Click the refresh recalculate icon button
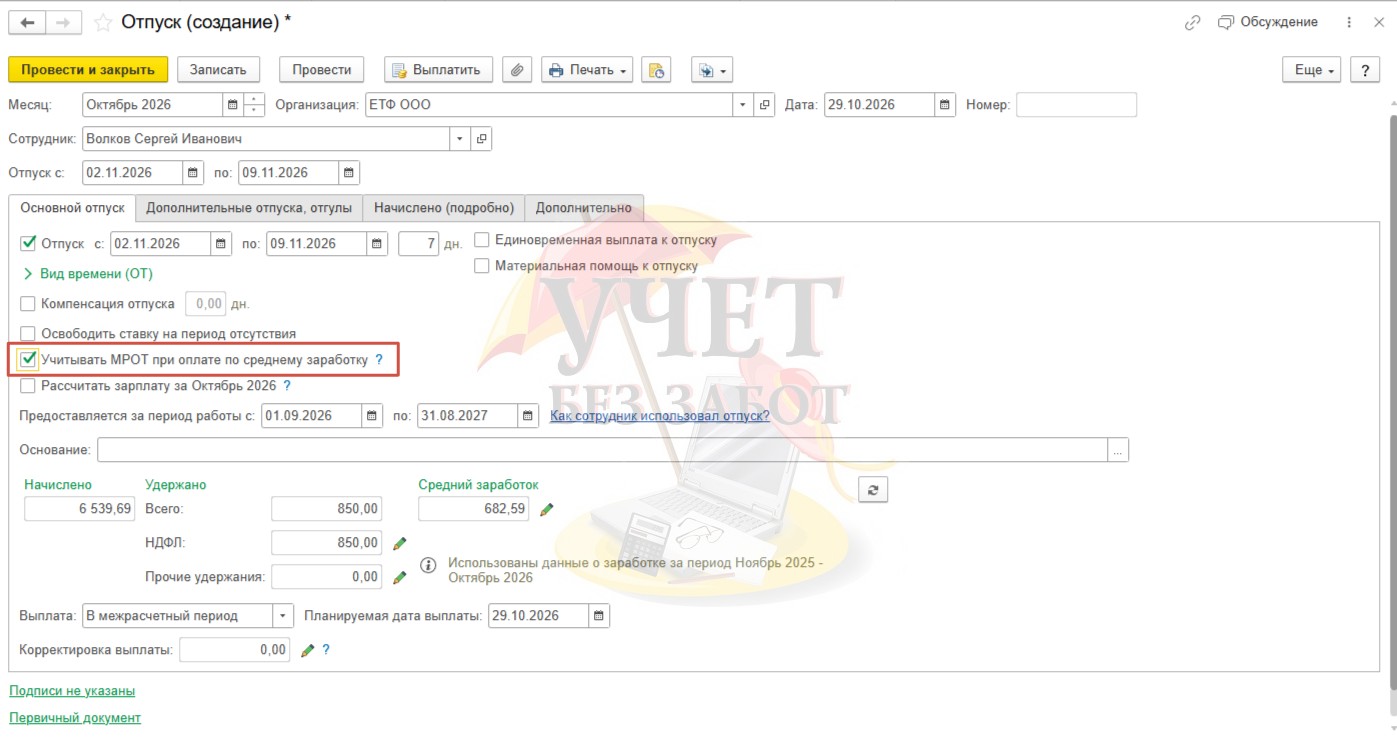Viewport: 1397px width, 747px height. [873, 489]
